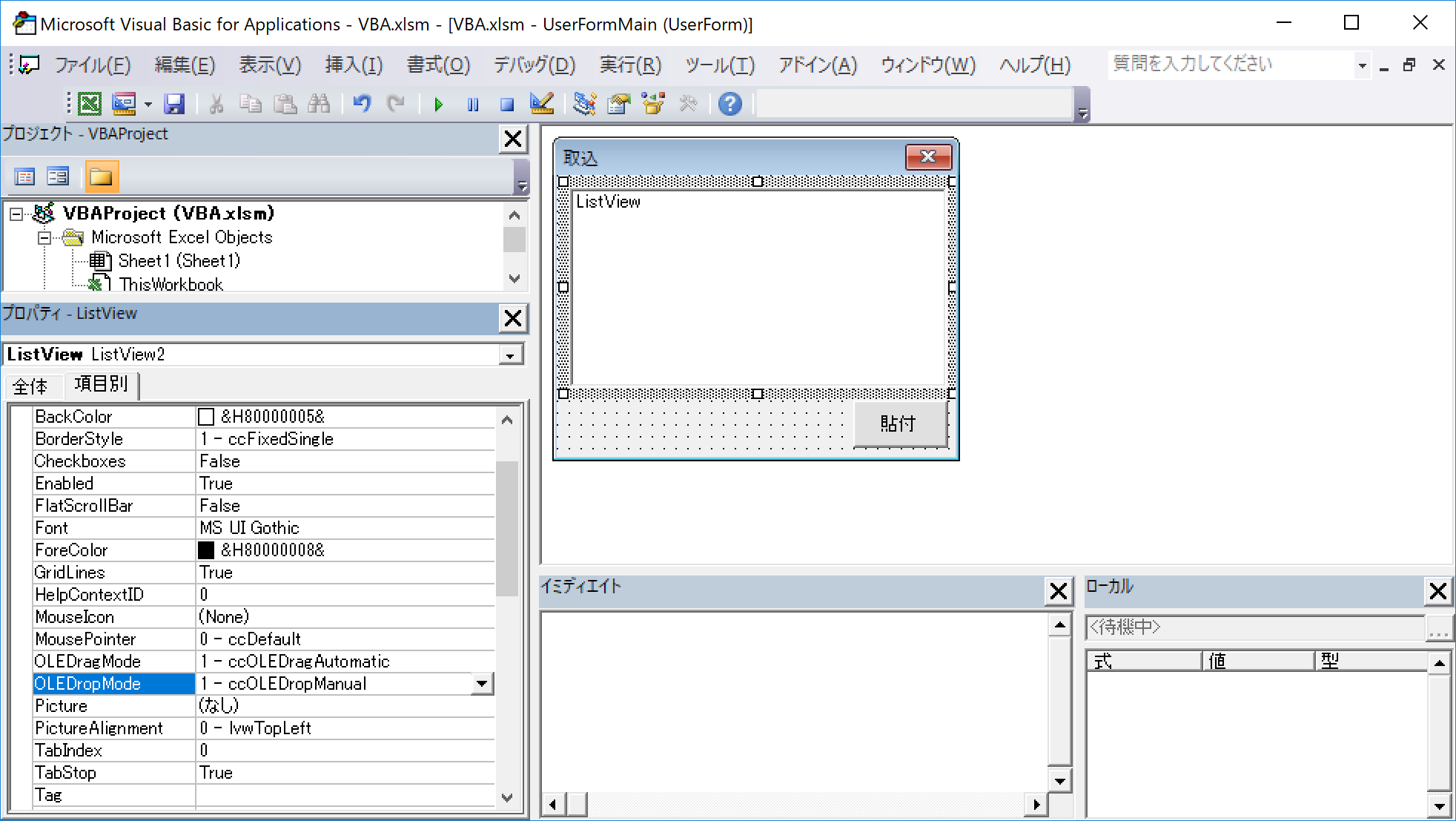This screenshot has height=821, width=1456.
Task: Click the Cut scissors icon
Action: tap(216, 105)
